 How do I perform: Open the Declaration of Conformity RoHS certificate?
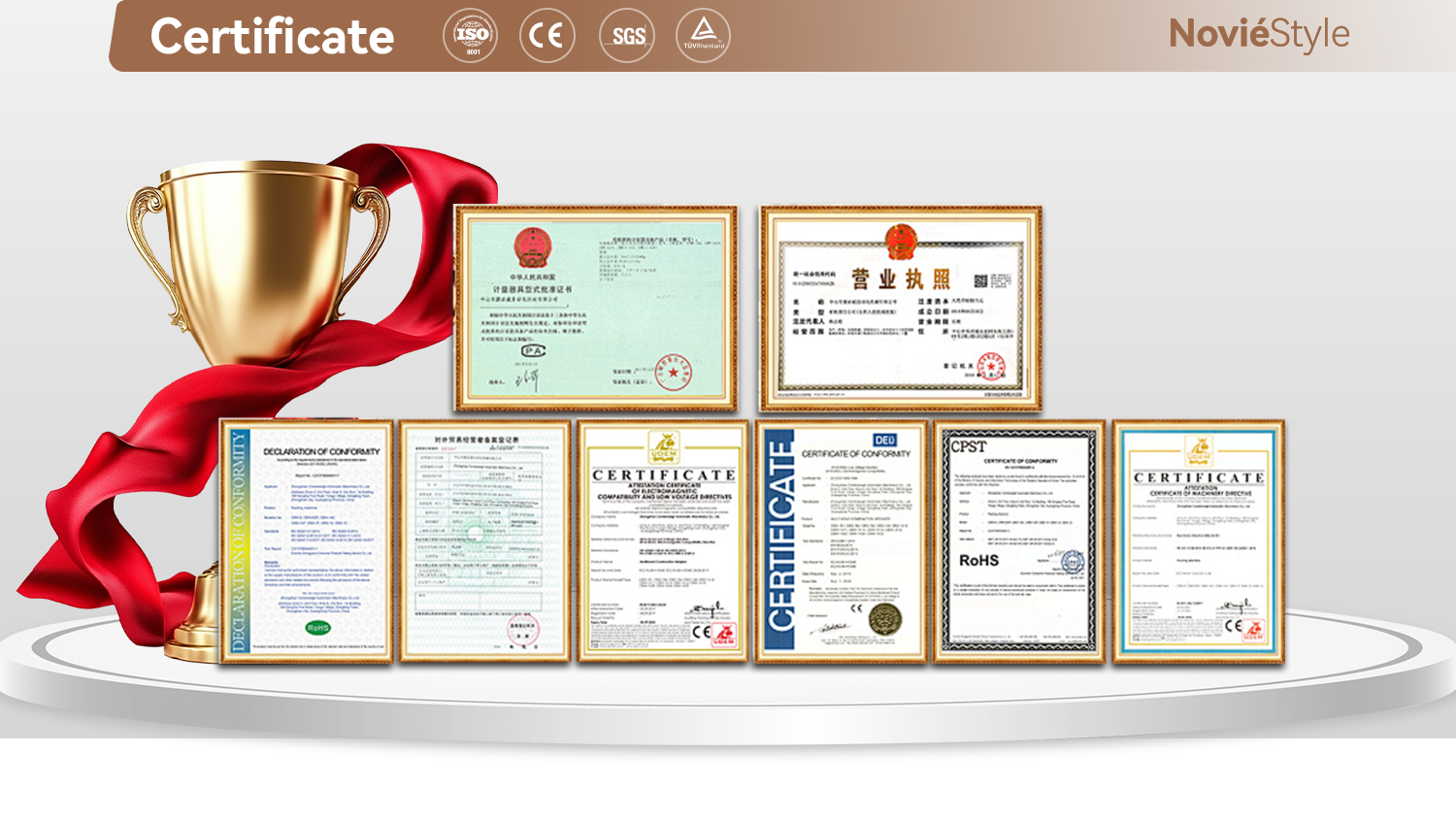pos(307,541)
